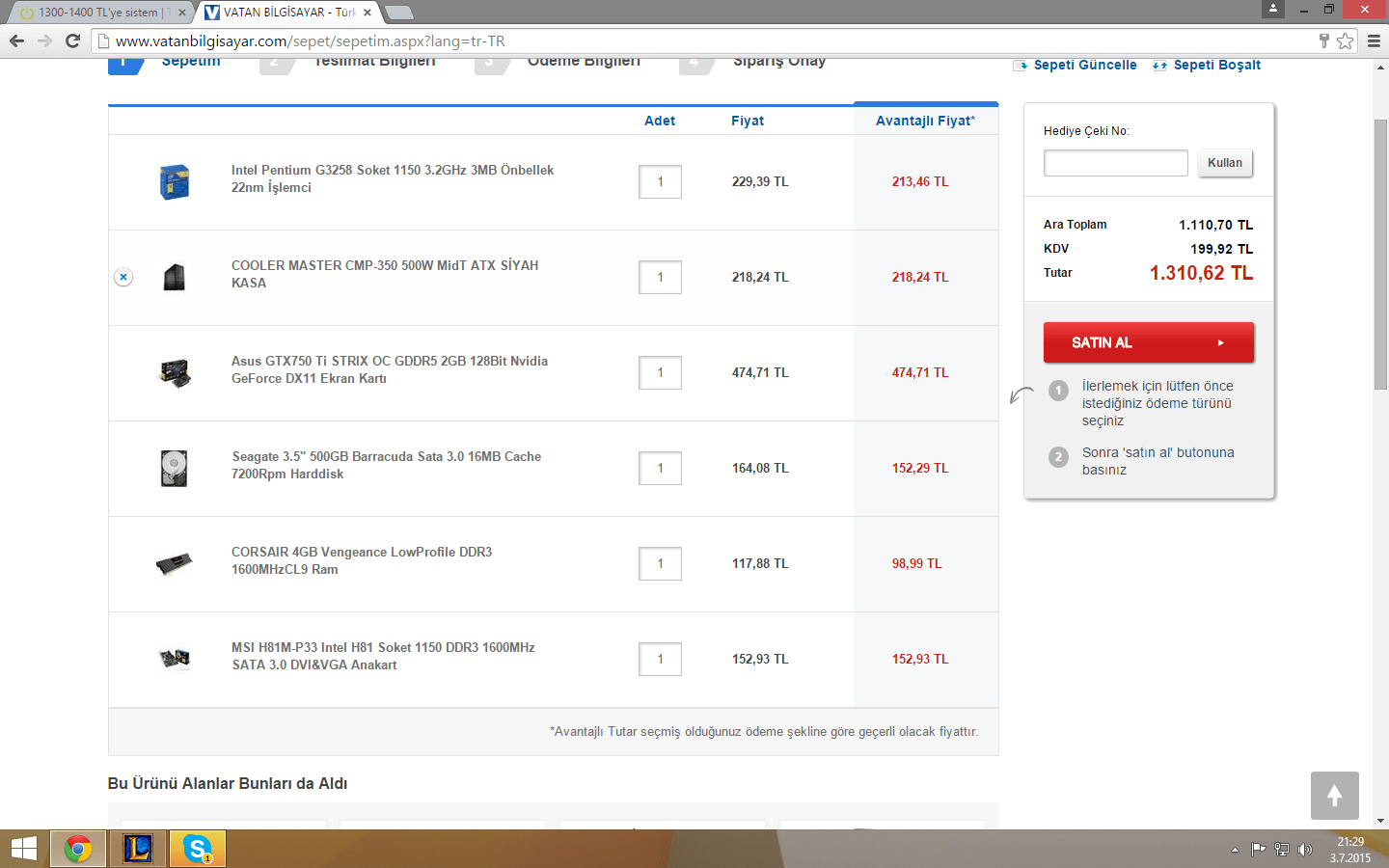Click the Cooler Master case product image

click(x=175, y=277)
